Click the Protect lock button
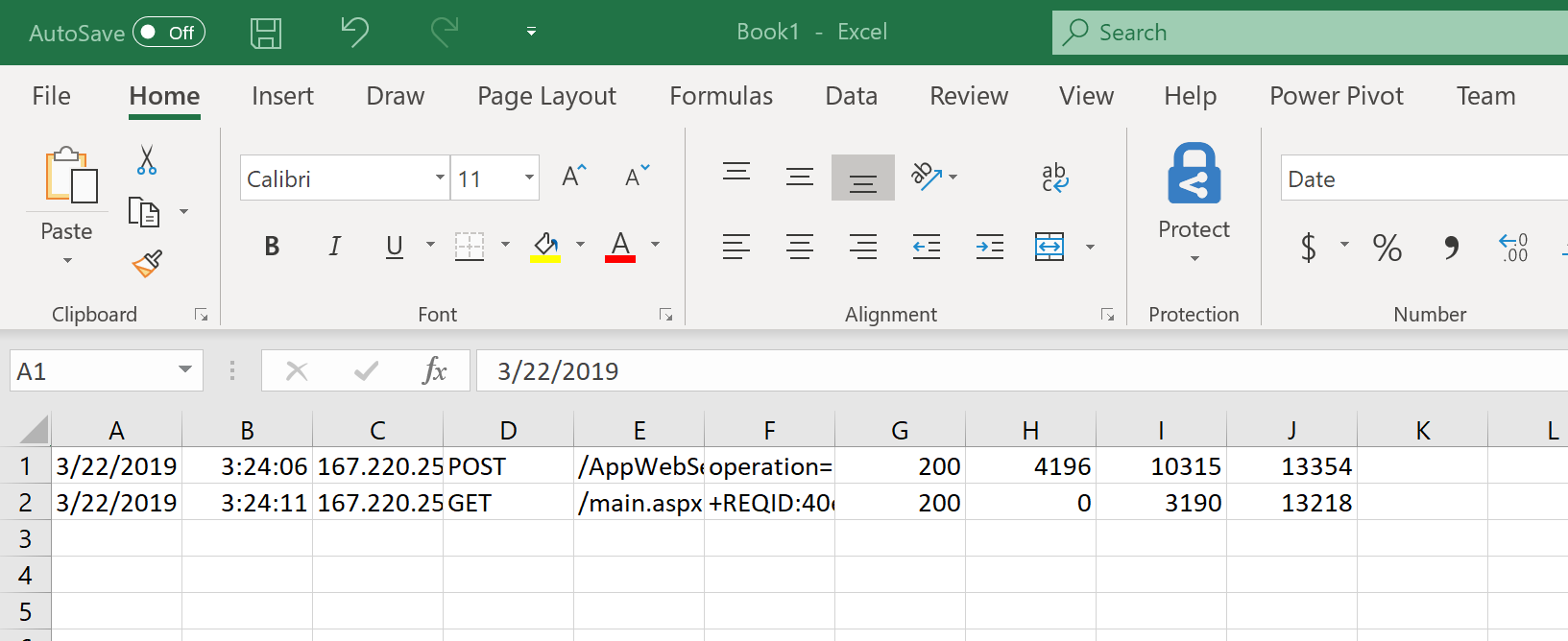 (1194, 173)
